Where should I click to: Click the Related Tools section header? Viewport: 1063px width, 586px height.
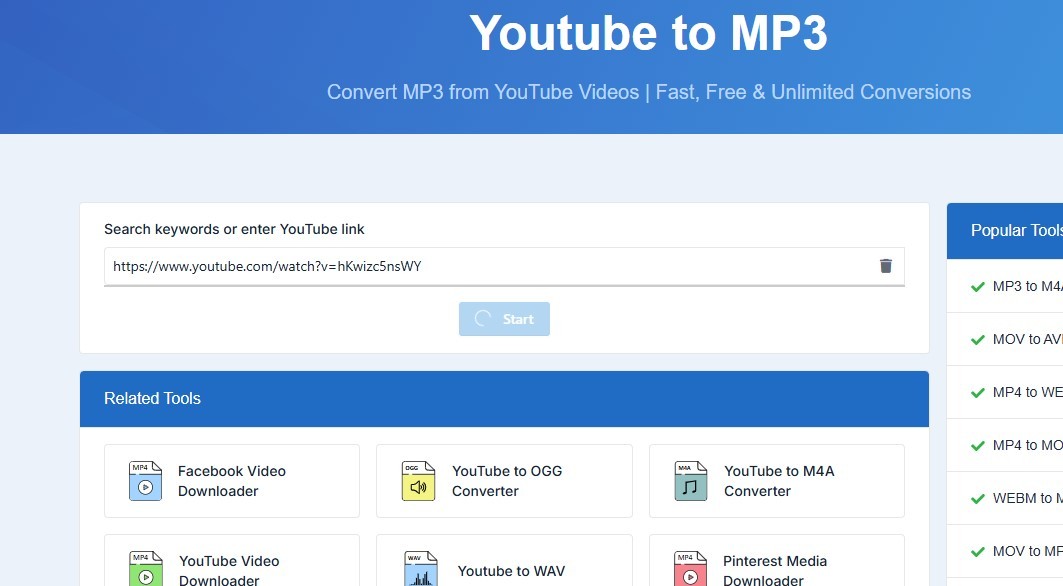[x=504, y=399]
